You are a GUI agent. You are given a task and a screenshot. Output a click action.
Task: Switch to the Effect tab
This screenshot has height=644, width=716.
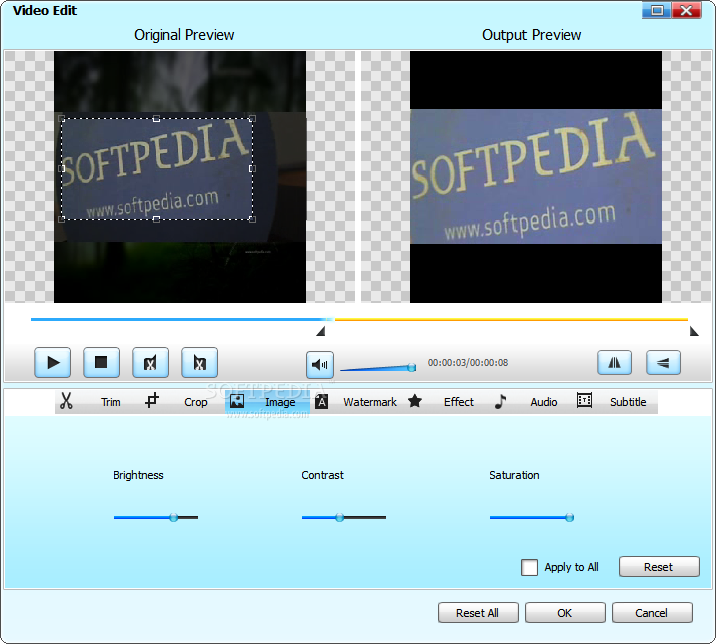(458, 402)
